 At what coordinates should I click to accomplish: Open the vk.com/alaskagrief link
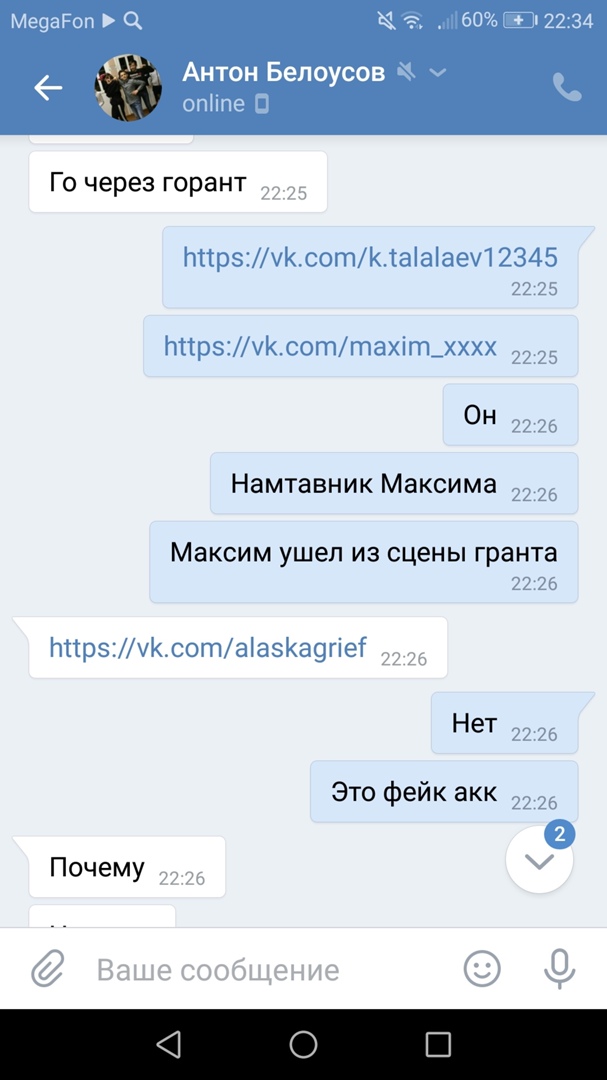[208, 647]
